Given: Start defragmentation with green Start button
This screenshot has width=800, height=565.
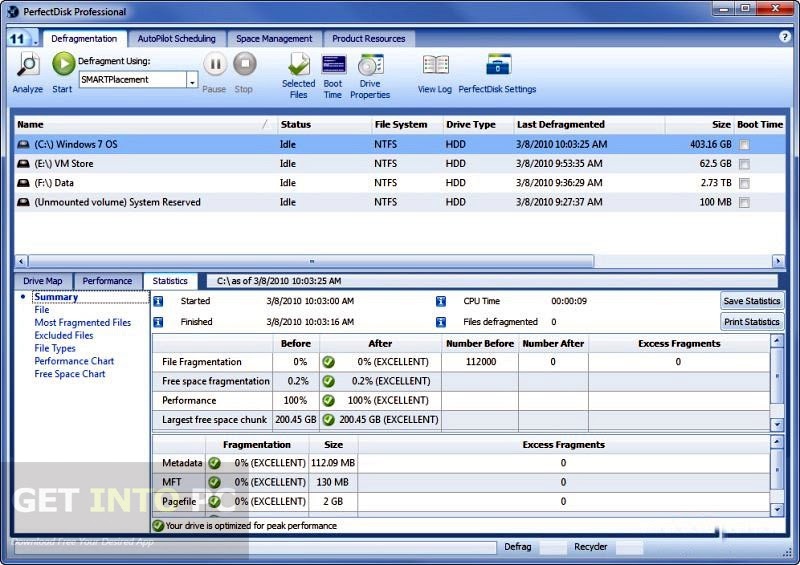Looking at the screenshot, I should pyautogui.click(x=63, y=65).
